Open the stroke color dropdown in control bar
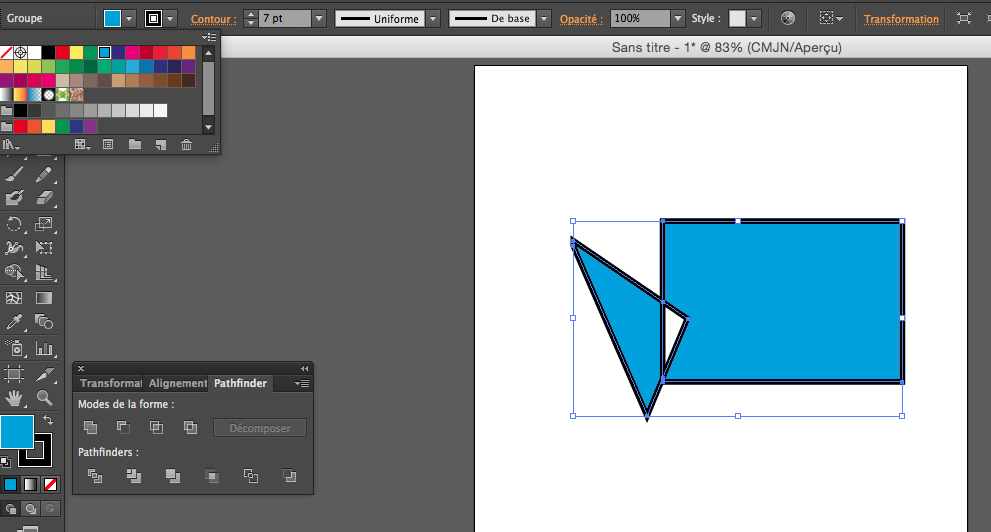The width and height of the screenshot is (991, 532). pyautogui.click(x=170, y=19)
